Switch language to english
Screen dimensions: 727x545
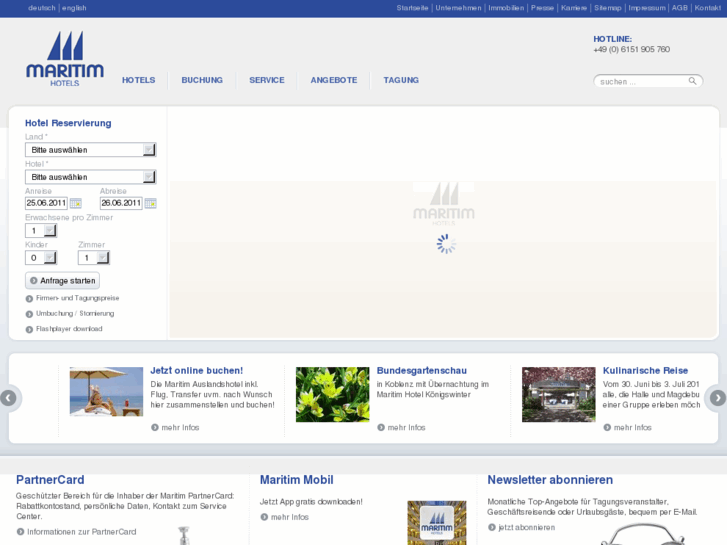pyautogui.click(x=74, y=8)
